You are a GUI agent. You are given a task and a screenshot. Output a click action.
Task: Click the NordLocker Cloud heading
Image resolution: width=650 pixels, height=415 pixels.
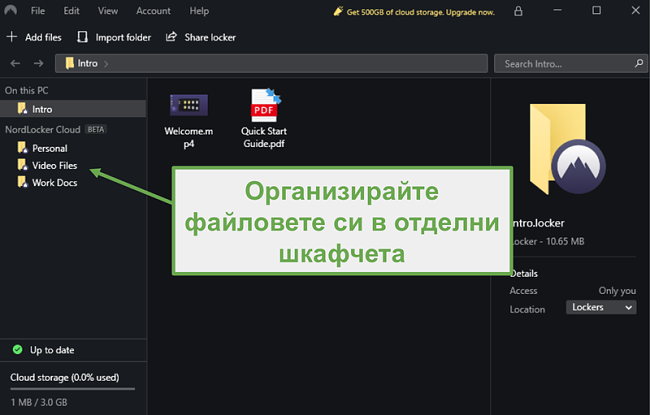(x=43, y=129)
